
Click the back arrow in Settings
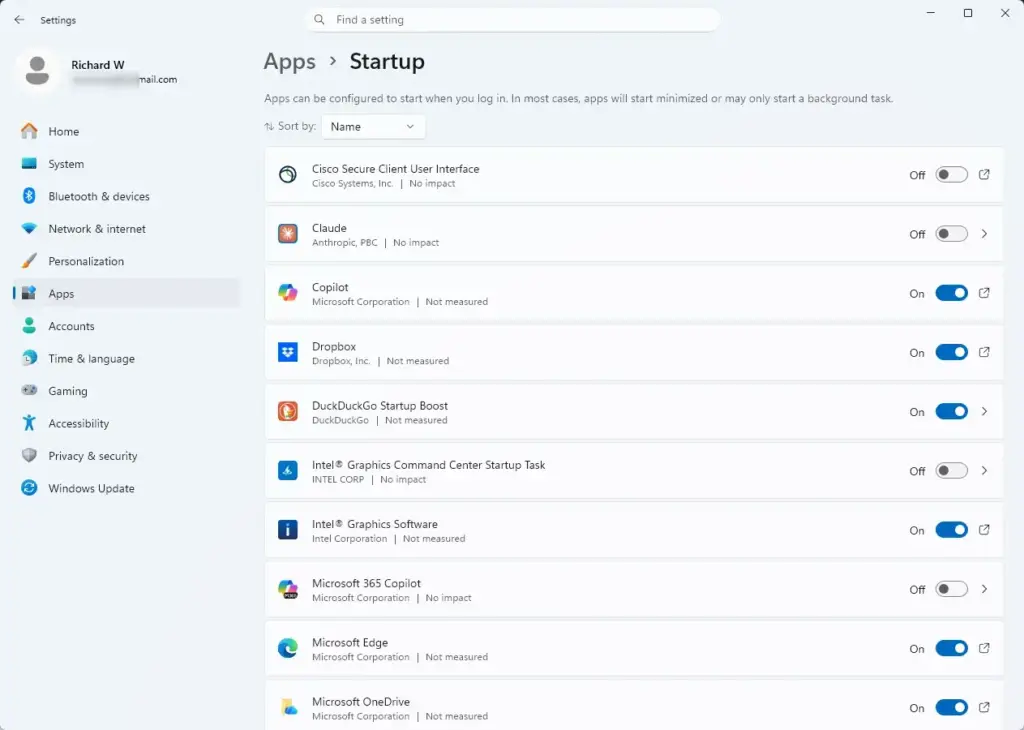click(x=19, y=20)
